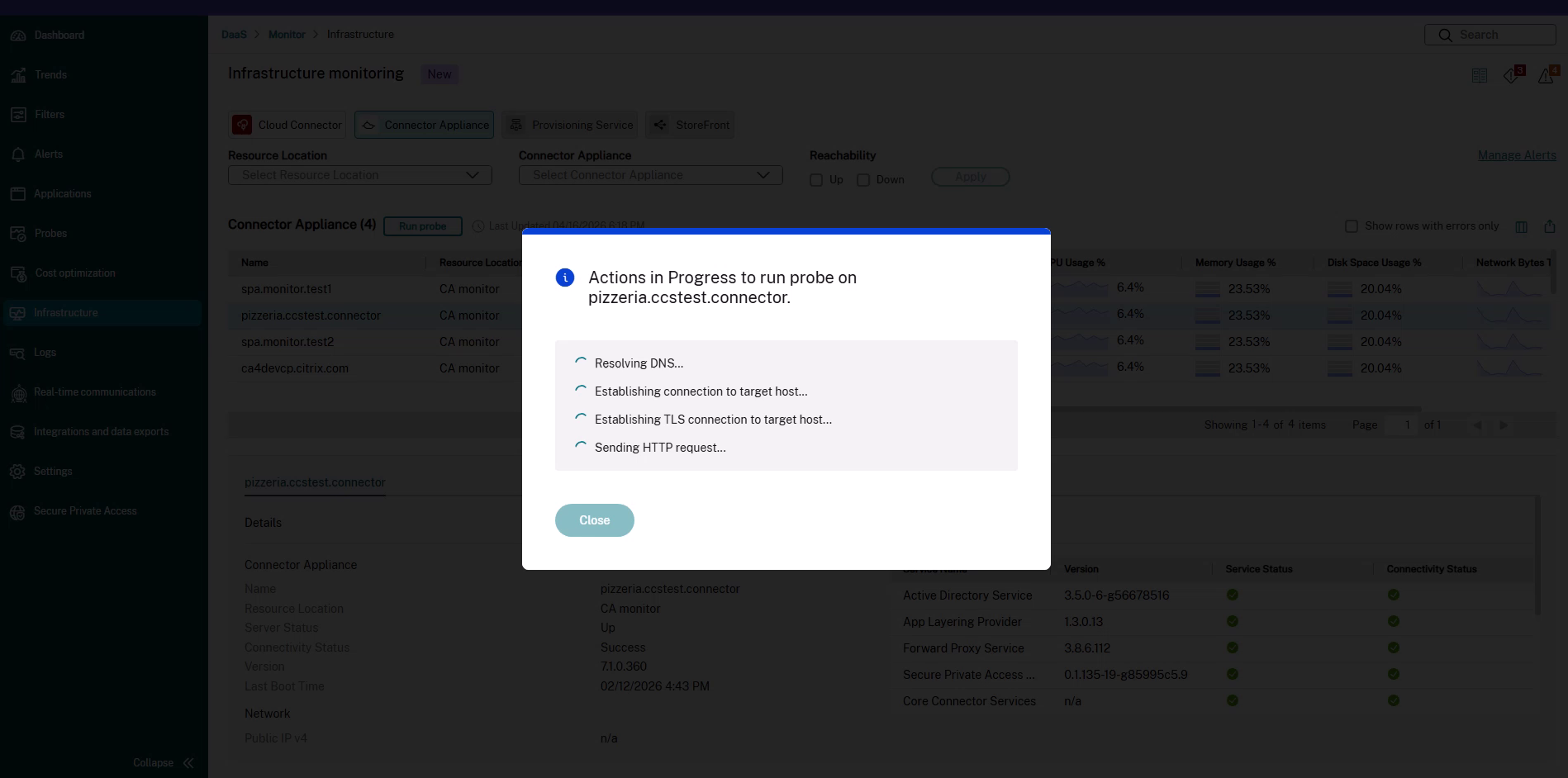Click the Active Directory Service row

1213,595
